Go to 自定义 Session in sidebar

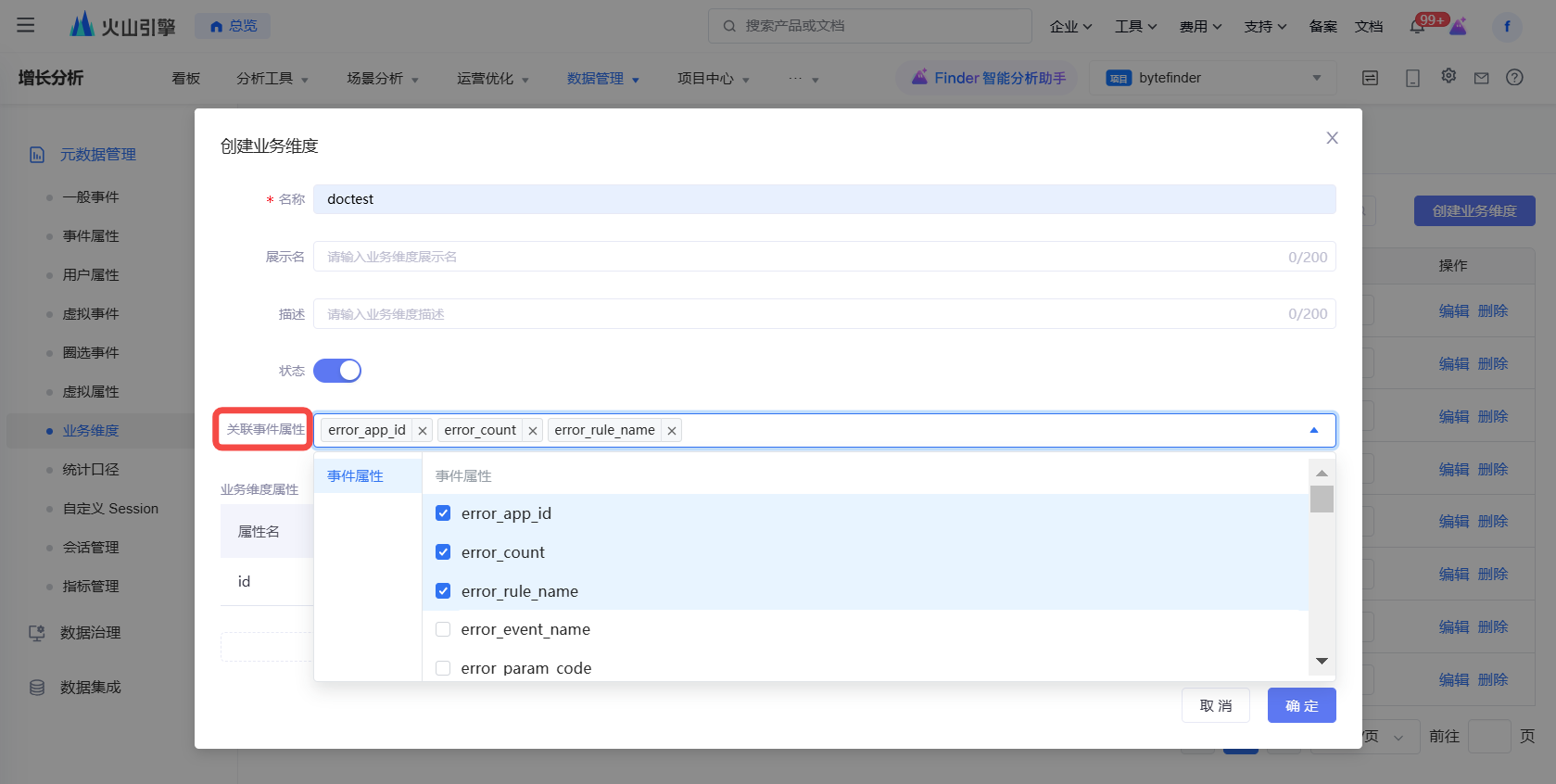pos(110,509)
